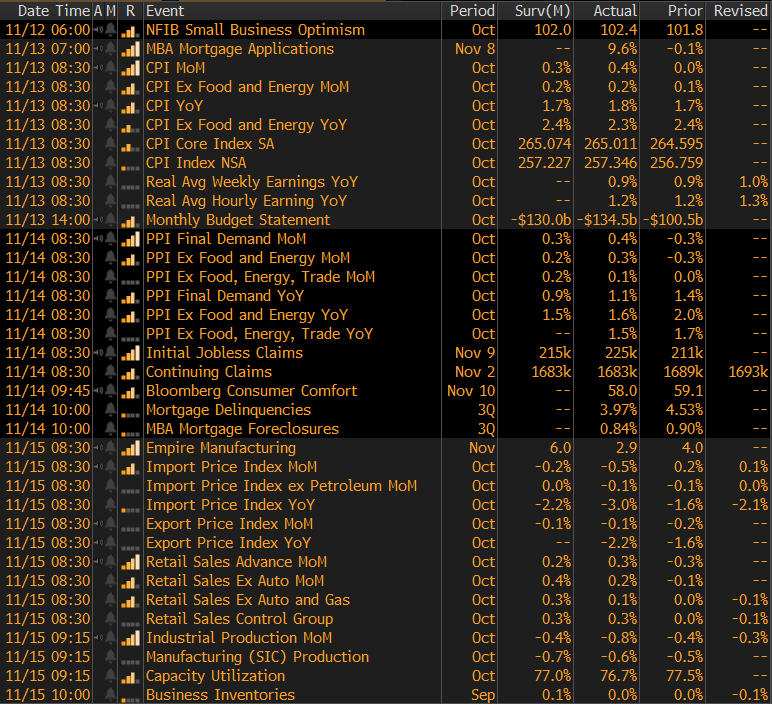This screenshot has height=704, width=772.
Task: Select the Surv(M) column header
Action: point(542,10)
